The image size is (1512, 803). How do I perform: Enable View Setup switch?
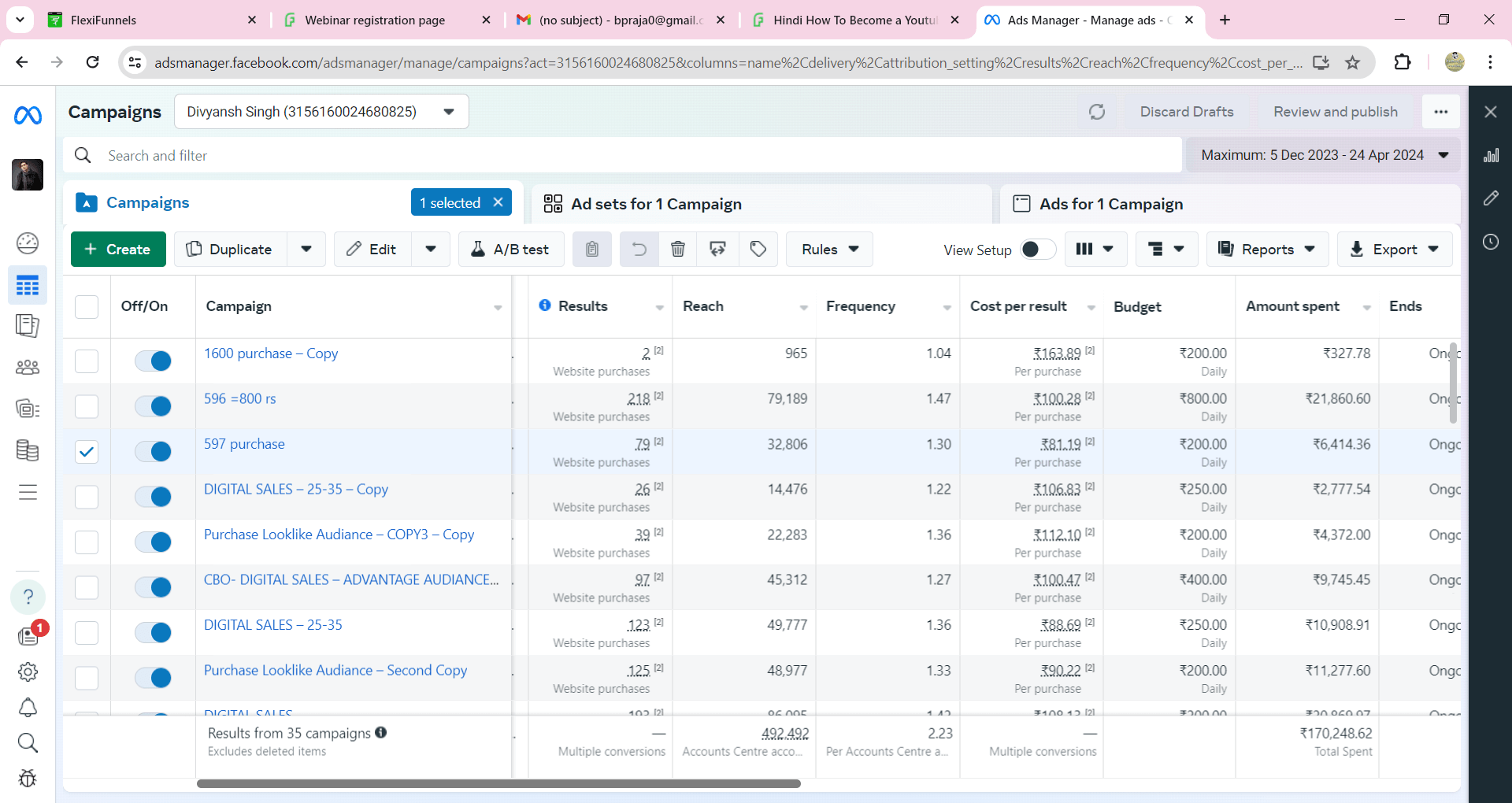click(1036, 249)
